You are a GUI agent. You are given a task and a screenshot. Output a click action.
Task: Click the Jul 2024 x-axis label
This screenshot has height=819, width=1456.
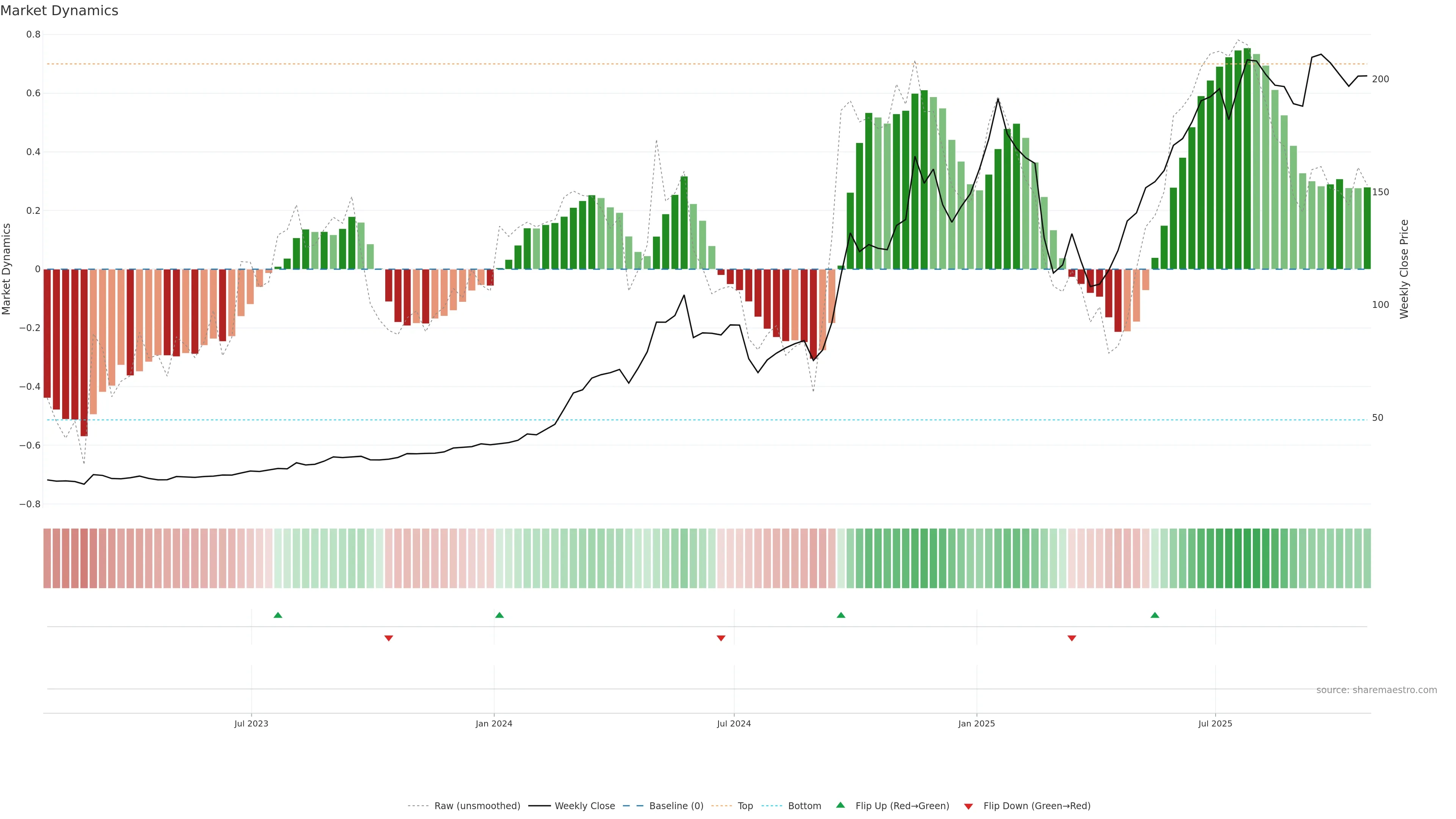734,723
